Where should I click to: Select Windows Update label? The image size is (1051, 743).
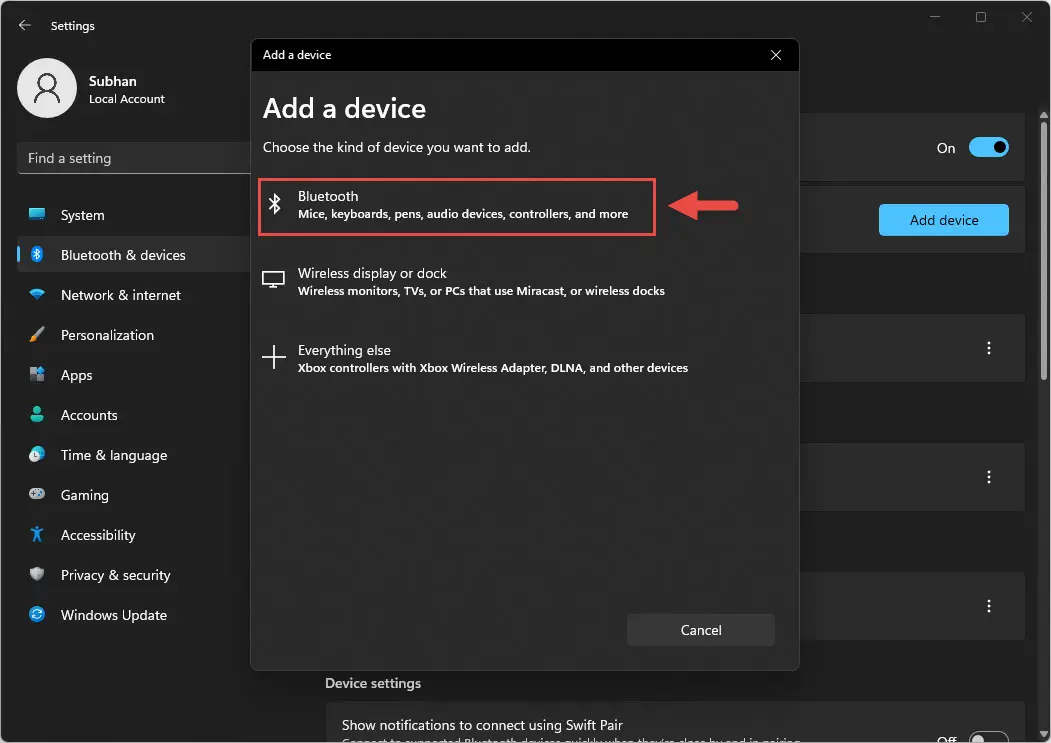point(114,615)
